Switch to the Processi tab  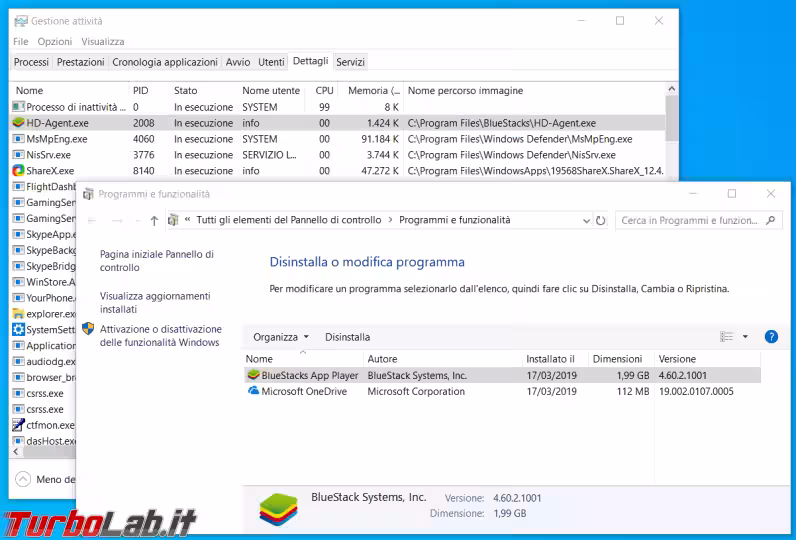[31, 62]
